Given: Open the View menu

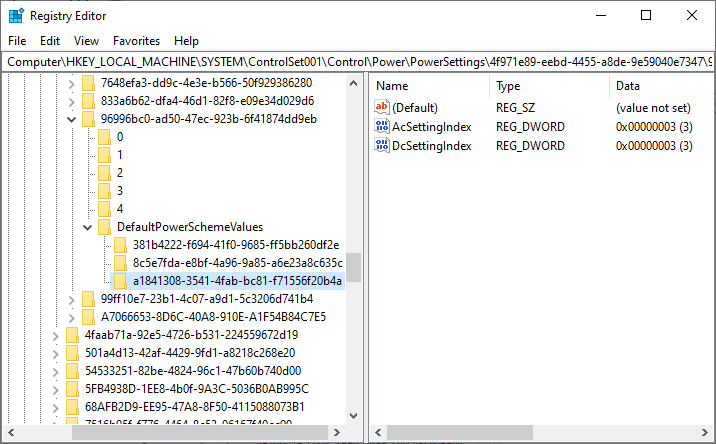Looking at the screenshot, I should [86, 41].
